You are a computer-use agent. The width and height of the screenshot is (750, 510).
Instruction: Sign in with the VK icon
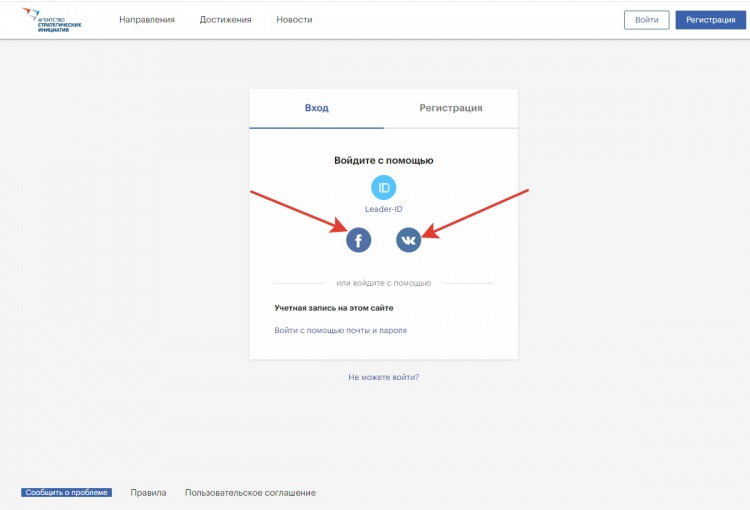[409, 240]
